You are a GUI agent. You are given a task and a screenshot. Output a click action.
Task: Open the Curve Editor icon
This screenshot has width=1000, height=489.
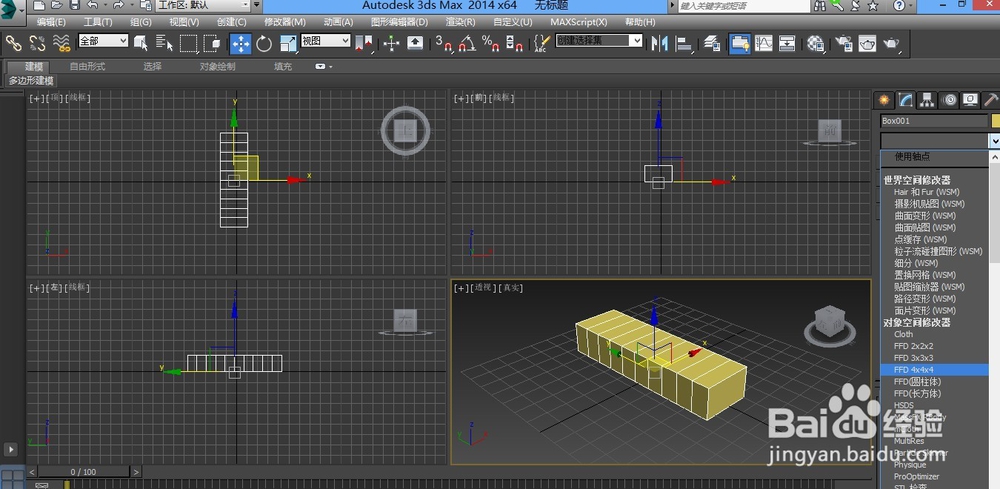point(763,43)
